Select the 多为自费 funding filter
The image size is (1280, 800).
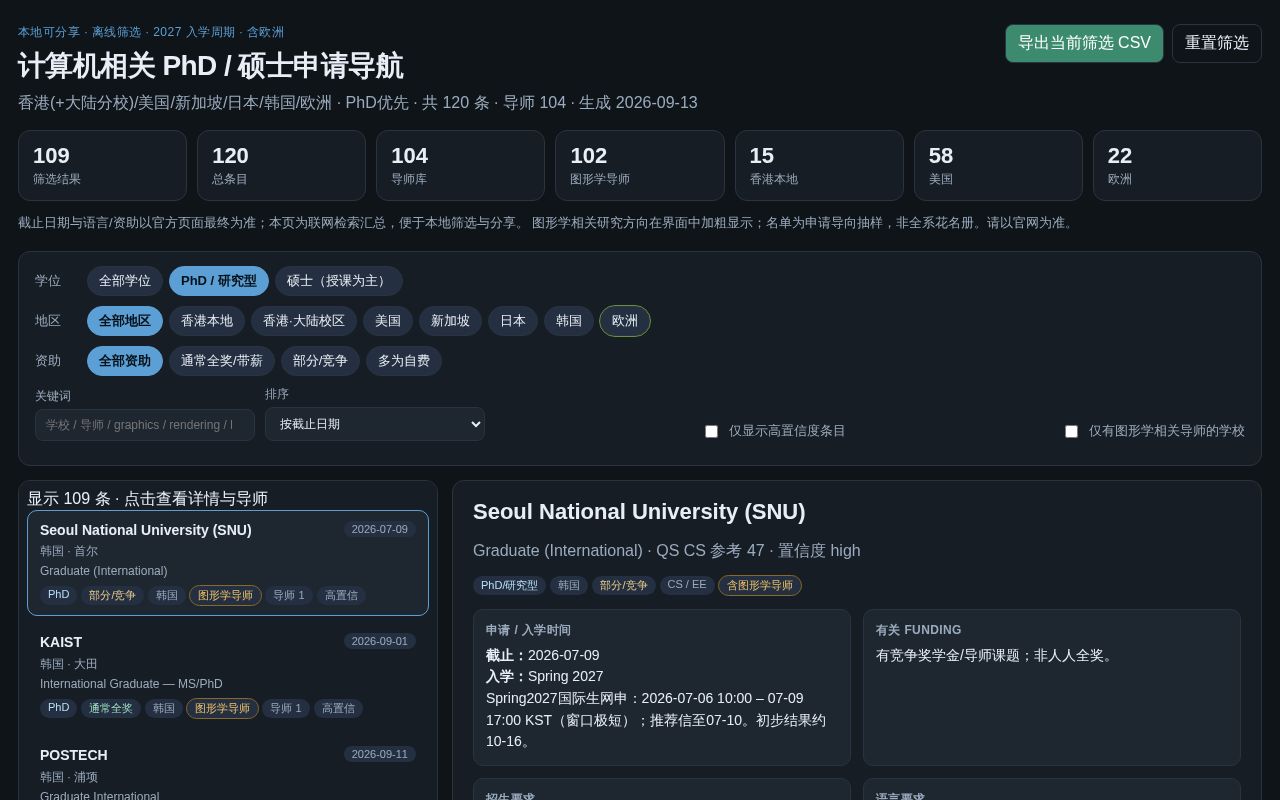click(404, 361)
